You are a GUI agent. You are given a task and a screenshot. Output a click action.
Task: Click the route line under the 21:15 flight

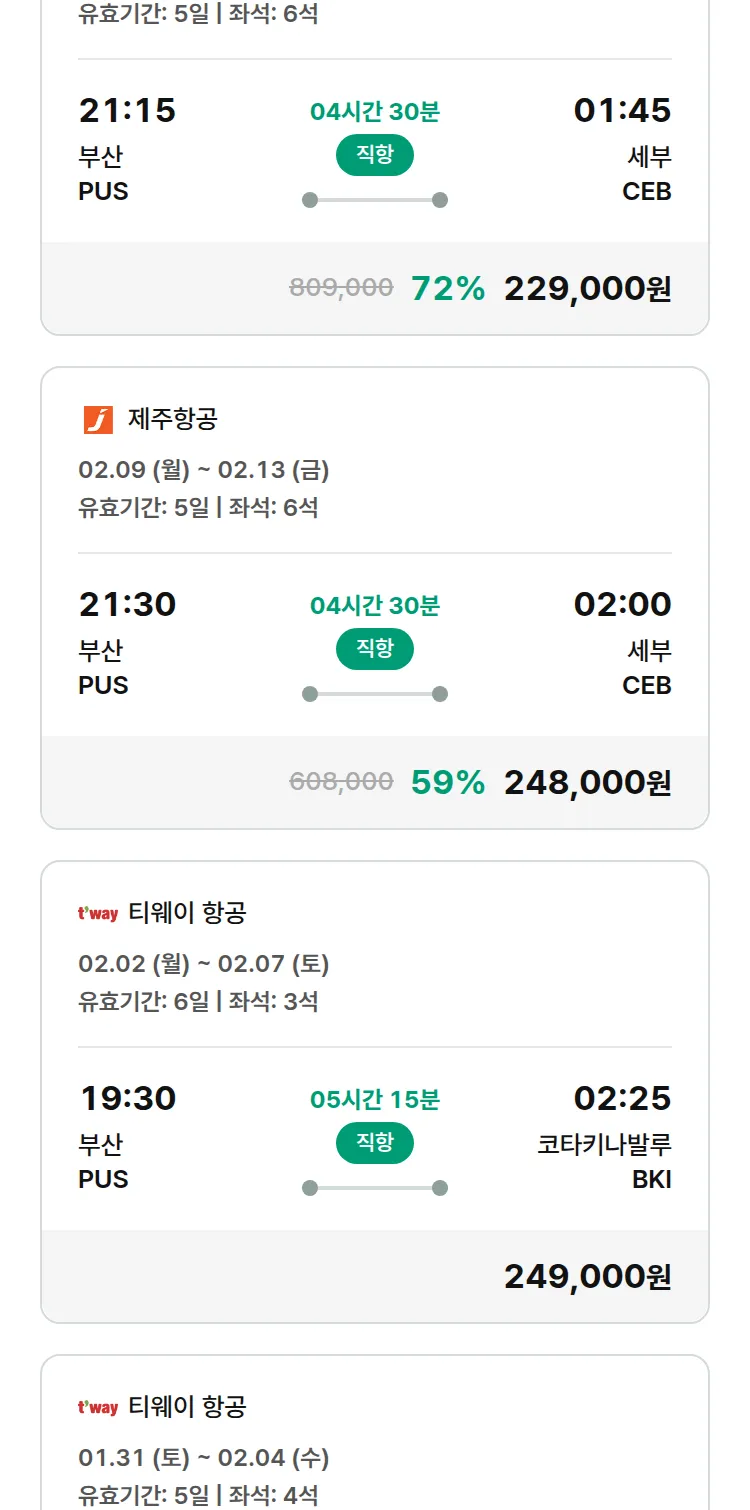pyautogui.click(x=374, y=200)
